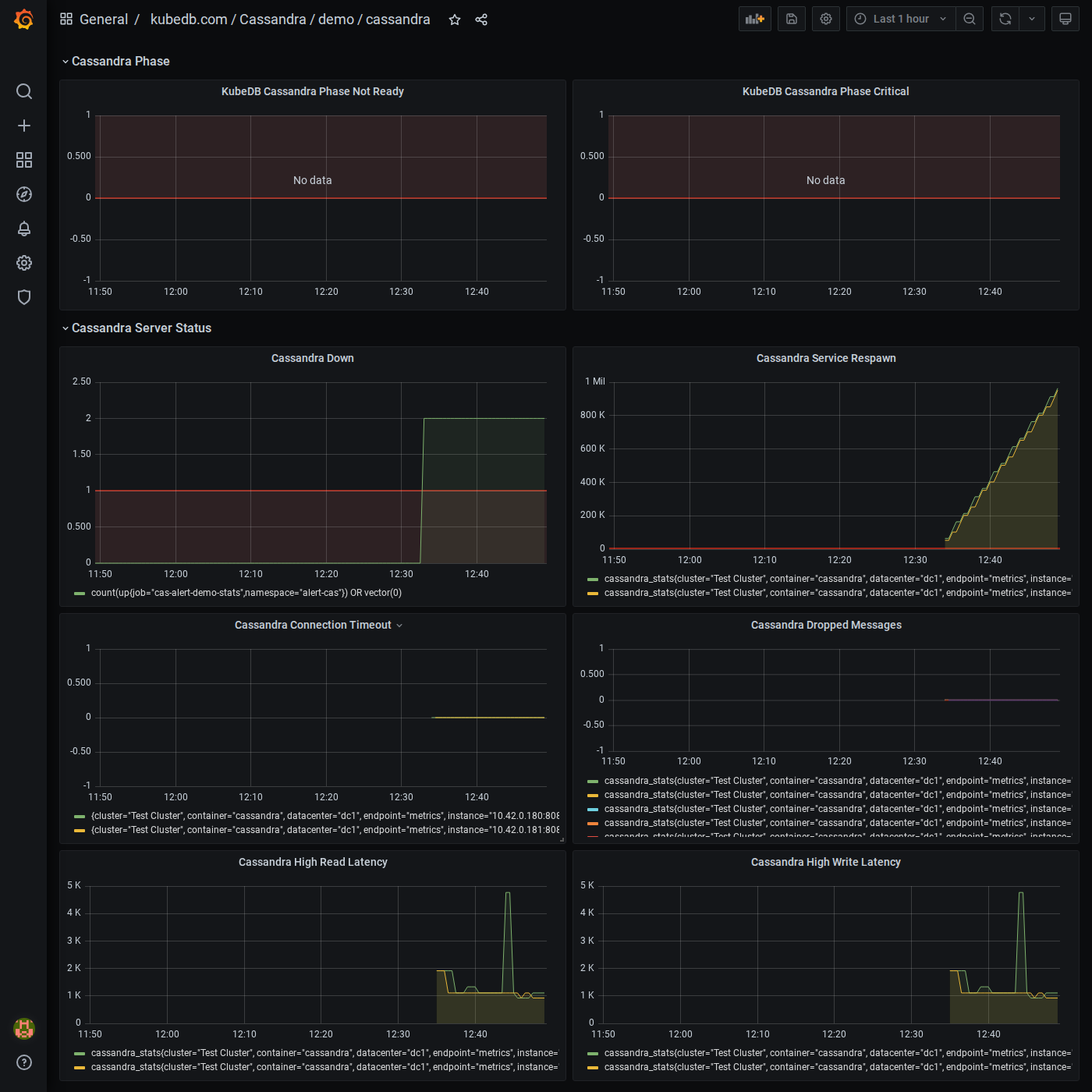1092x1092 pixels.
Task: Click the latency spike in High Read Latency graph
Action: pos(508,895)
